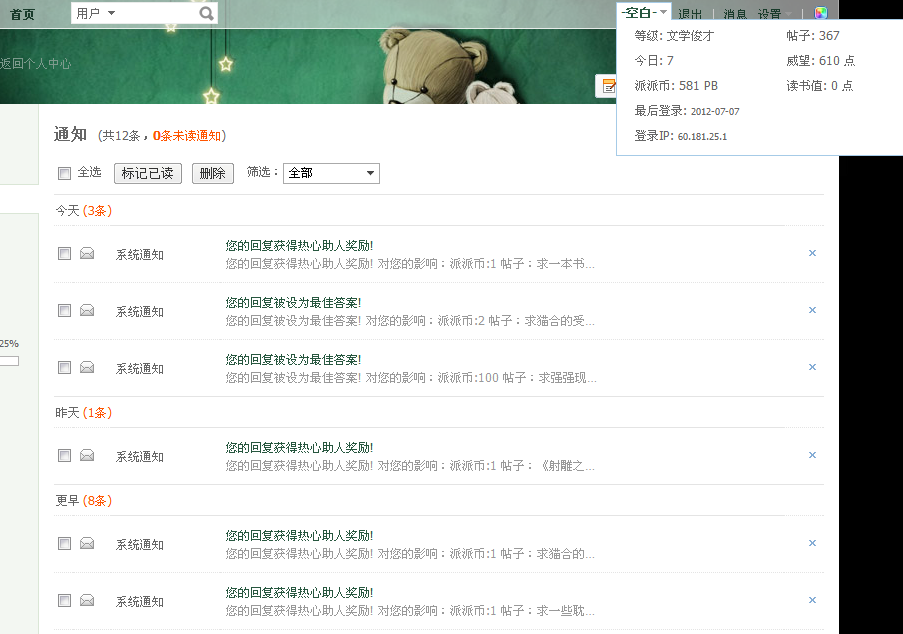903x634 pixels.
Task: Click envelope icon for 求一些耽 notification
Action: pos(87,601)
